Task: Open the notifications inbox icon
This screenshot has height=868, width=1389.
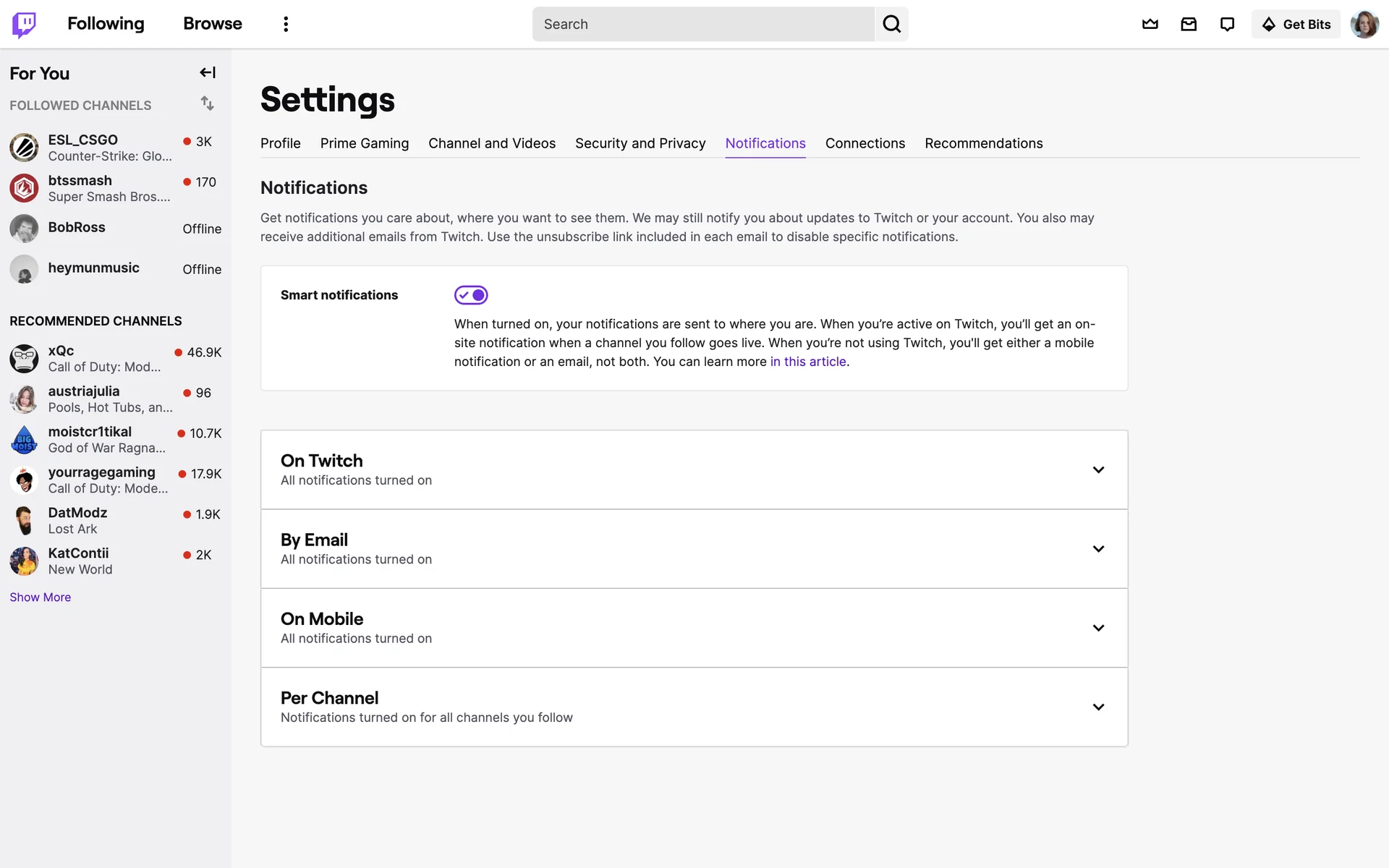Action: tap(1189, 24)
